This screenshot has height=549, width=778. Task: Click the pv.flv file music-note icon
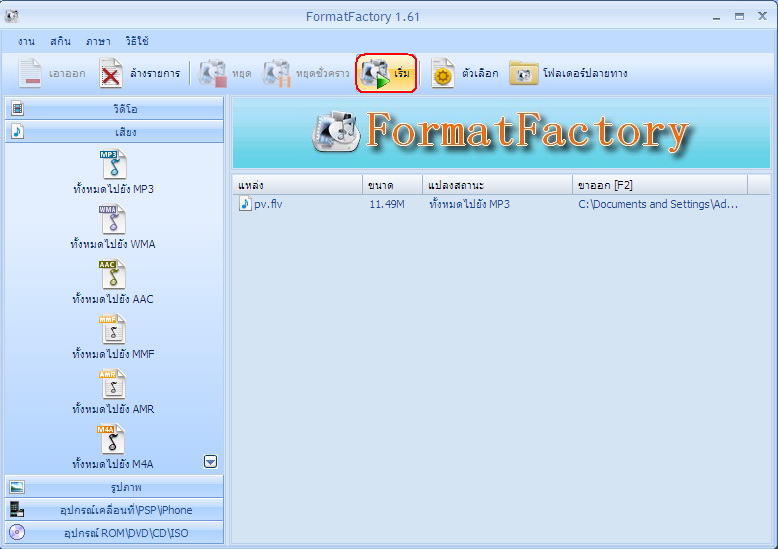(x=245, y=204)
